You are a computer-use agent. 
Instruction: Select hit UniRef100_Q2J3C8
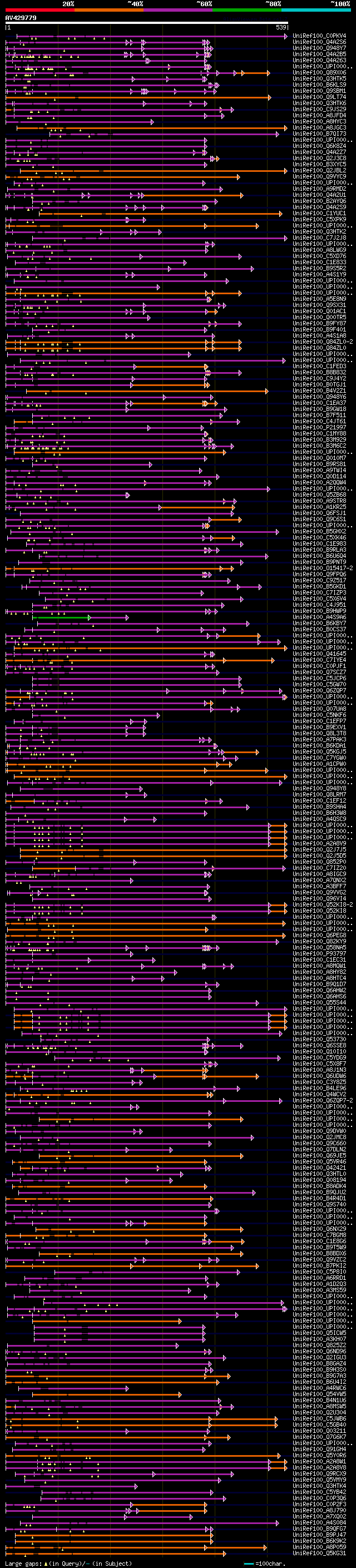coord(319,159)
